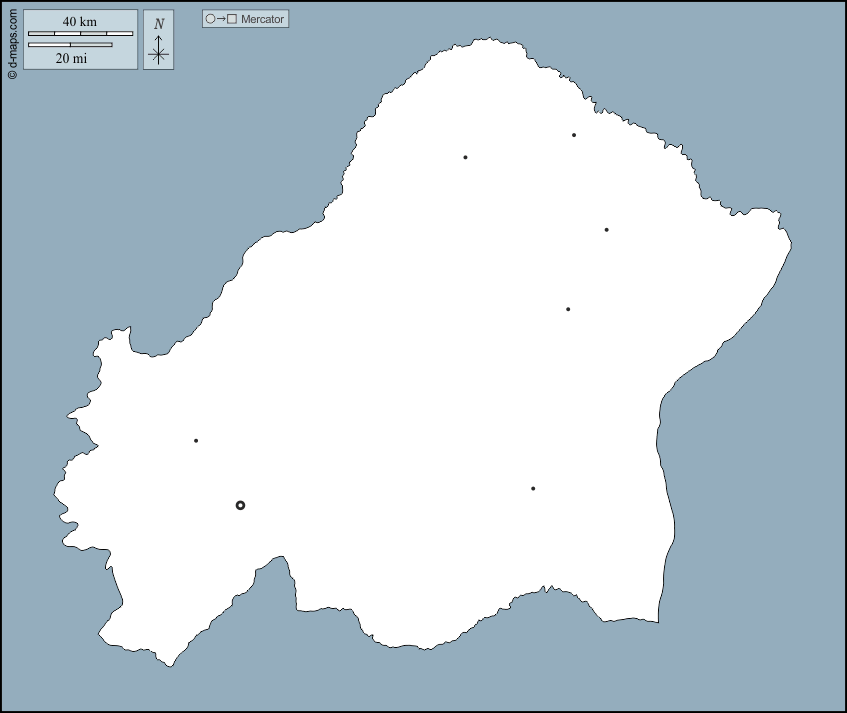847x713 pixels.
Task: Click the city dot nearest the region's center-east
Action: [568, 309]
